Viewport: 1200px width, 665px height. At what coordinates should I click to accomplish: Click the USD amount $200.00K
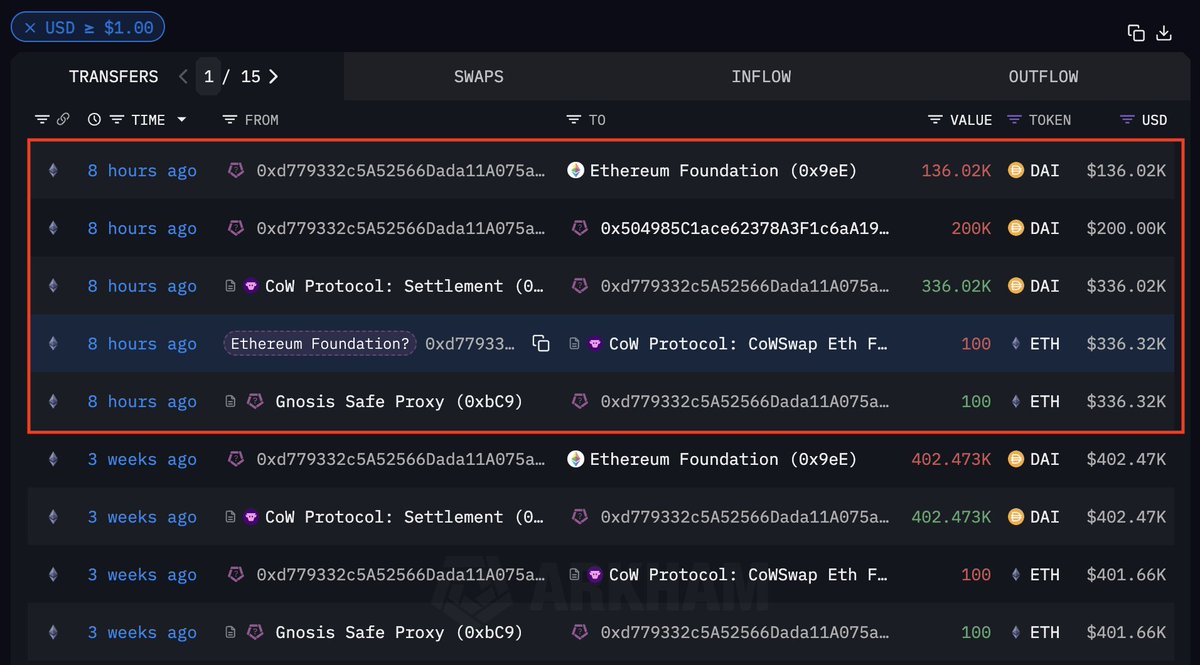tap(1126, 229)
